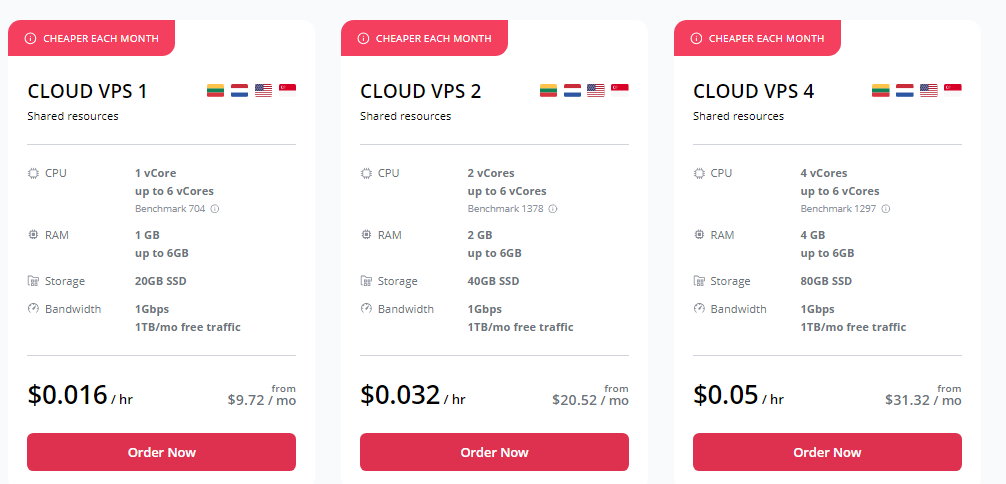Click the Netherlands flag on Cloud VPS 4
The height and width of the screenshot is (484, 1006).
905,90
